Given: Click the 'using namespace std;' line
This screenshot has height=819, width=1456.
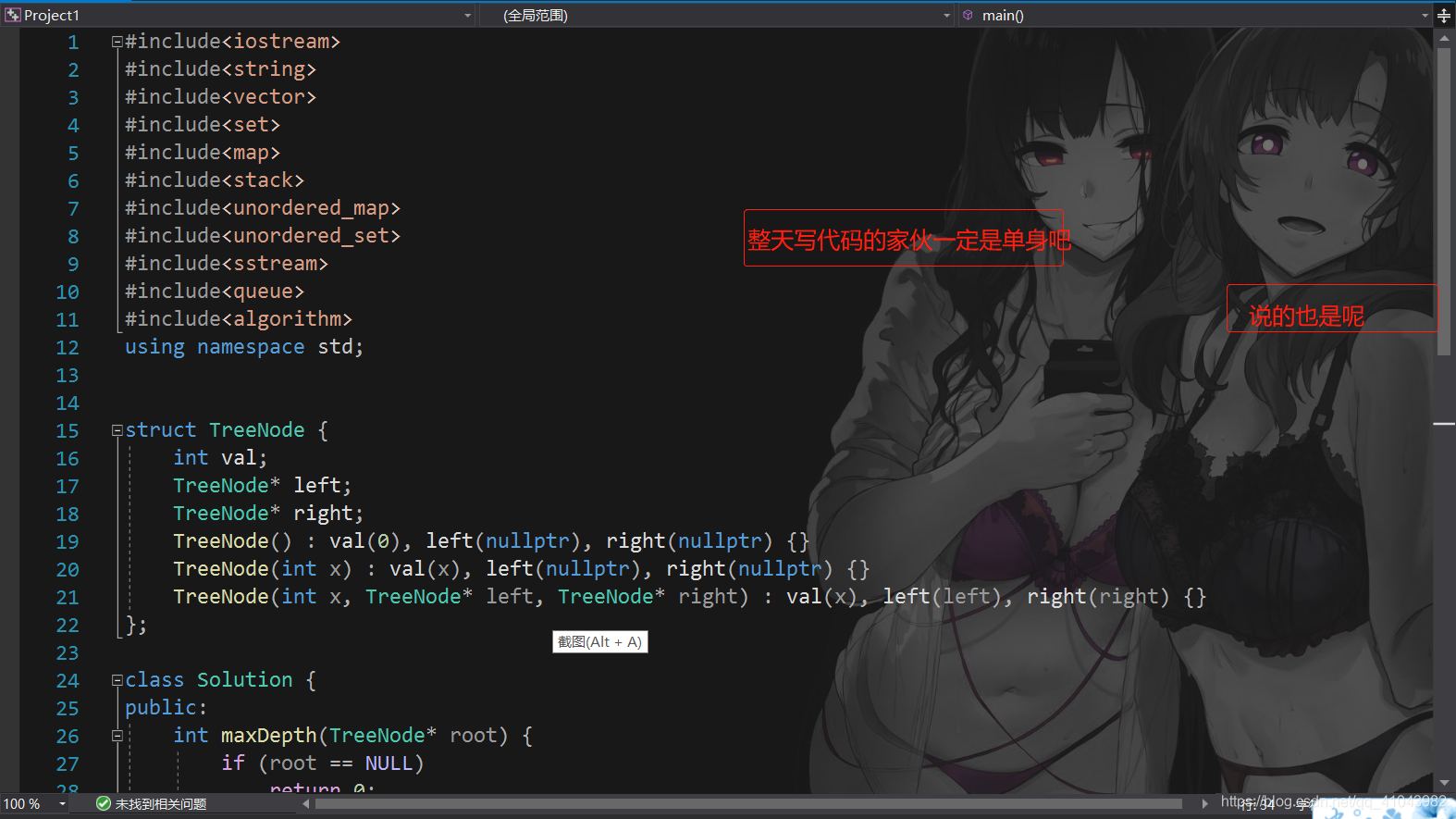Looking at the screenshot, I should (x=244, y=347).
